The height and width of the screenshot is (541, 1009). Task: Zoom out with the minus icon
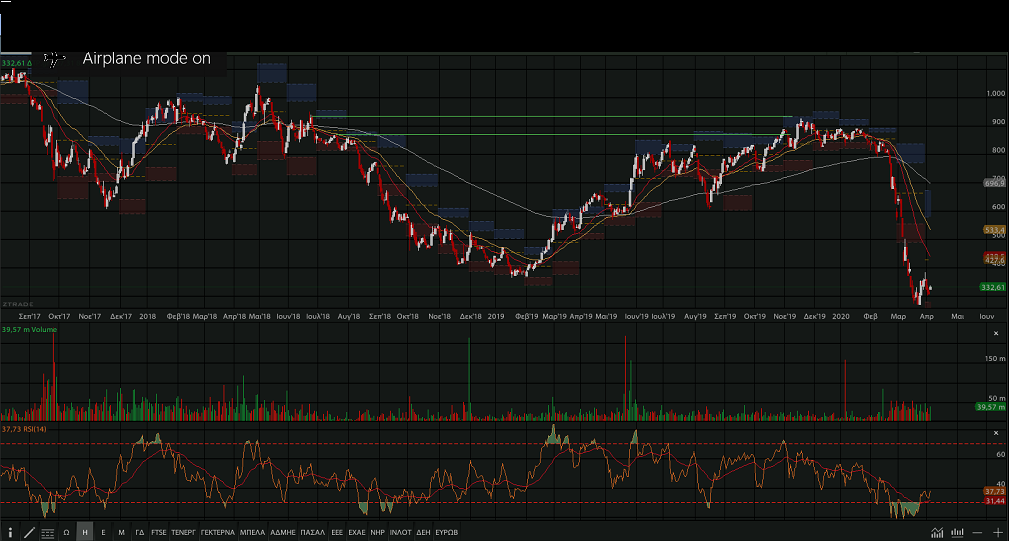[978, 532]
